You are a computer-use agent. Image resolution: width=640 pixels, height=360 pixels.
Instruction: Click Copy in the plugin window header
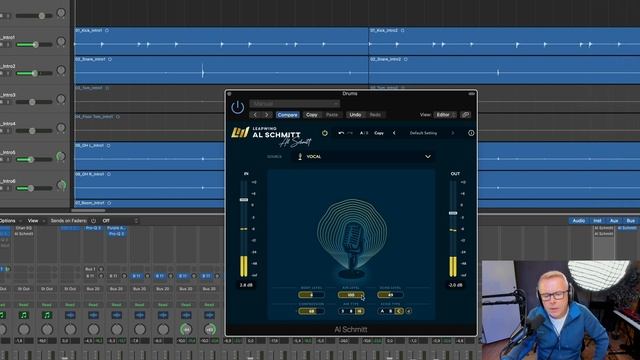pyautogui.click(x=312, y=115)
